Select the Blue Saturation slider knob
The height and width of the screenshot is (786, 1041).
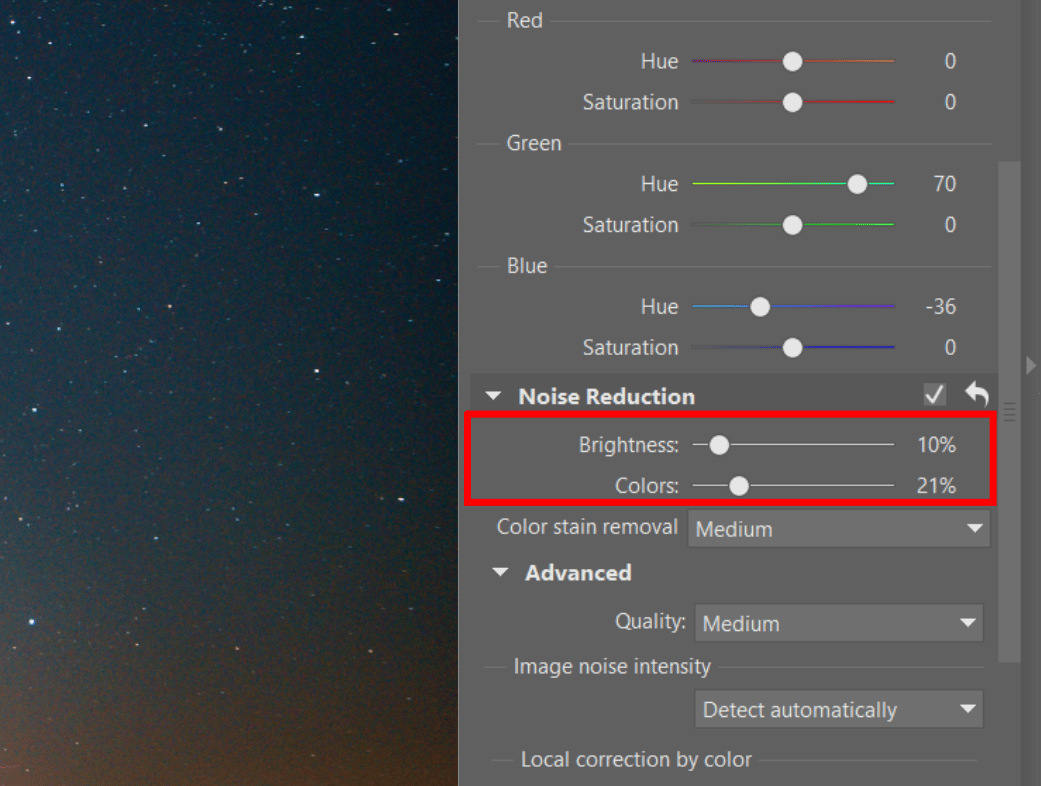[792, 348]
